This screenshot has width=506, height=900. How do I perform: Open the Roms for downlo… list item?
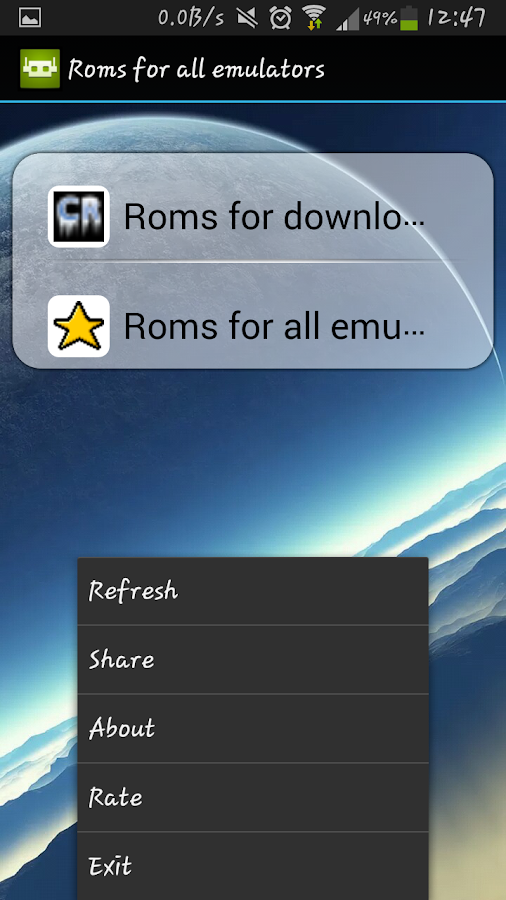click(253, 216)
